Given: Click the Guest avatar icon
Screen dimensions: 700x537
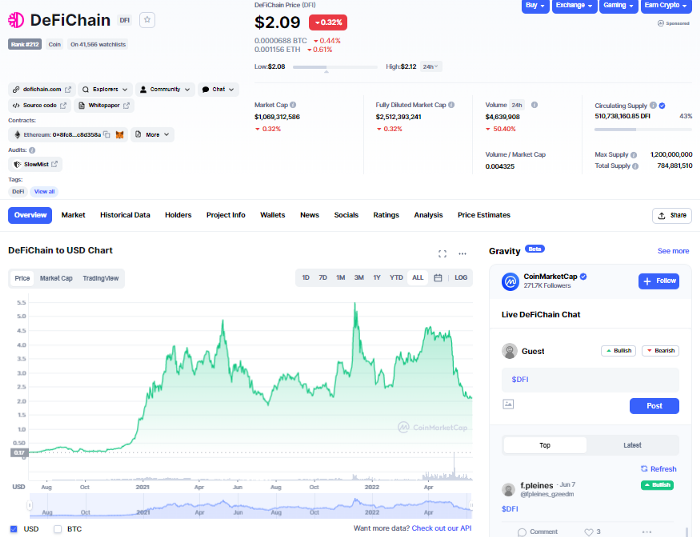Looking at the screenshot, I should (x=509, y=351).
